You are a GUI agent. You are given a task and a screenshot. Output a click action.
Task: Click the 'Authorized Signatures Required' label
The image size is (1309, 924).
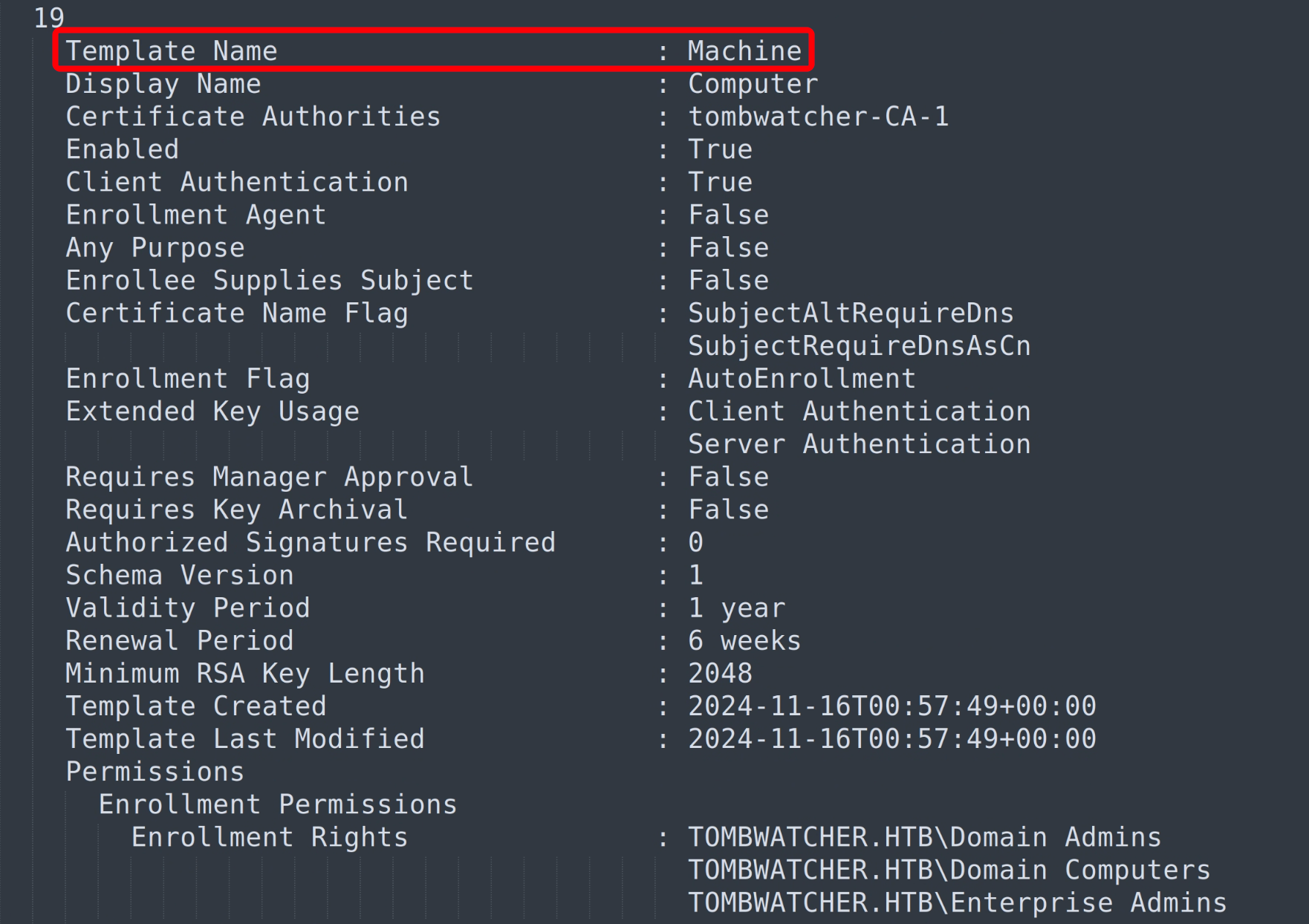(311, 542)
